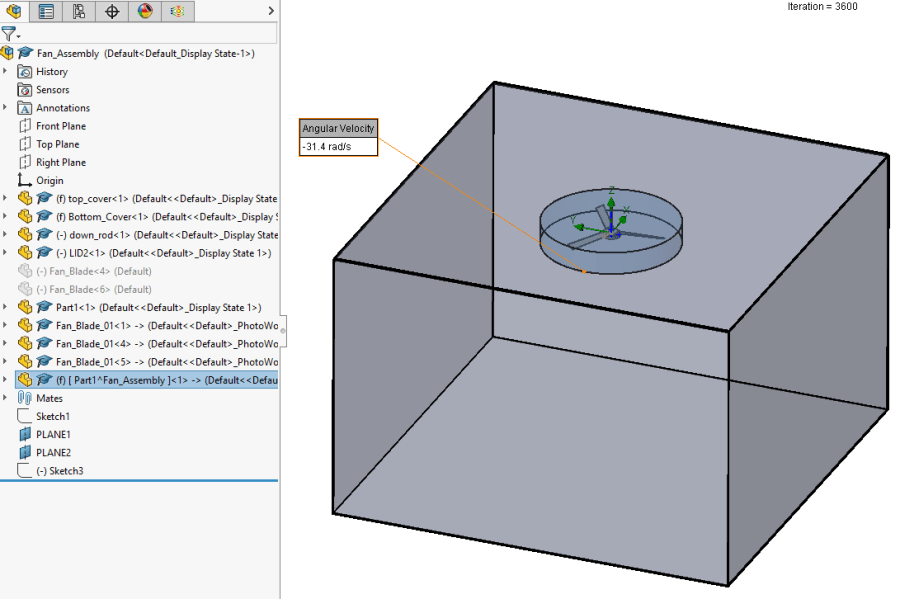The image size is (900, 599).
Task: Click the Fan_Assembly assembly icon
Action: point(7,53)
